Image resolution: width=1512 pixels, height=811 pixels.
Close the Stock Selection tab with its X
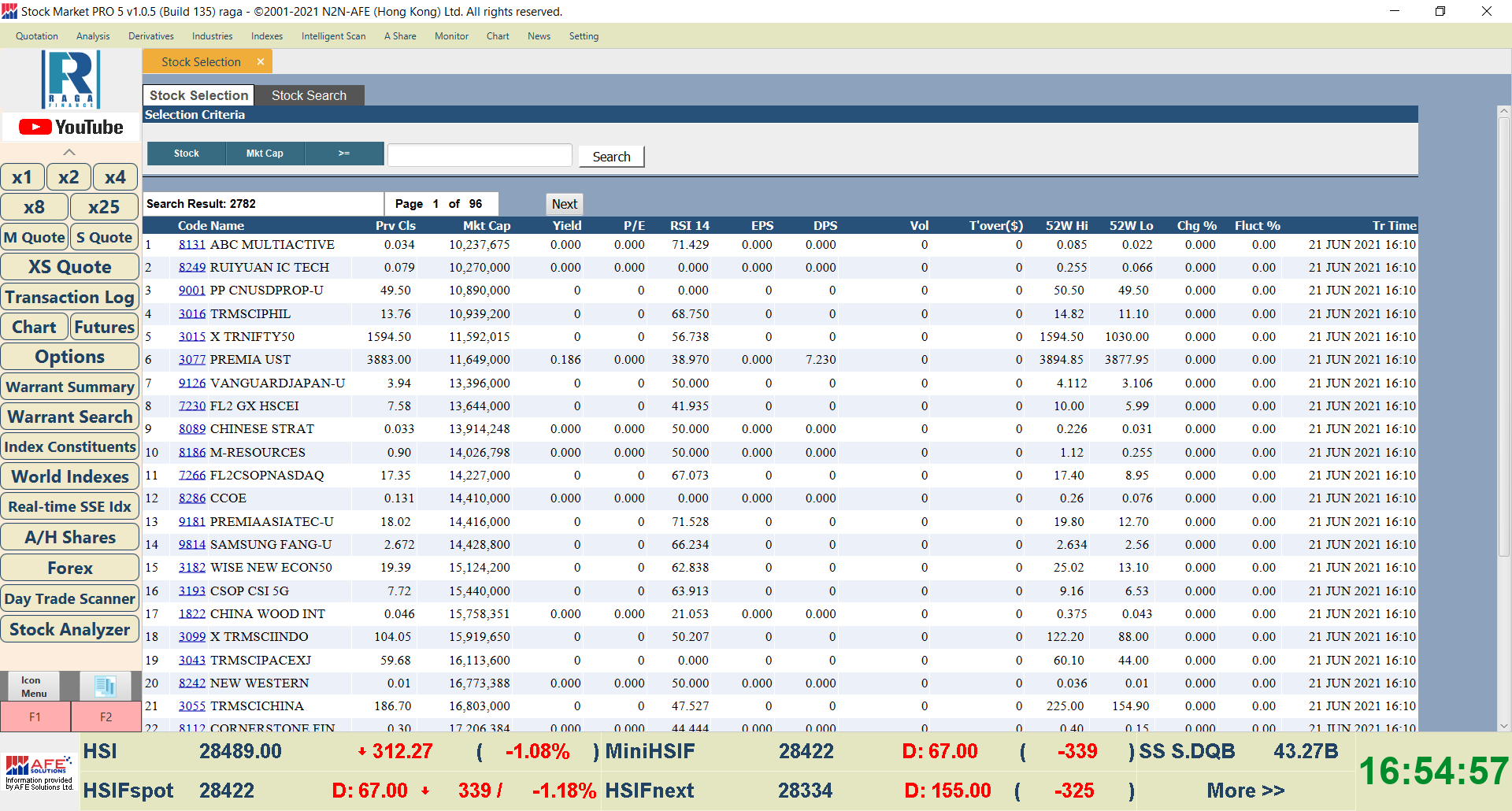coord(261,61)
